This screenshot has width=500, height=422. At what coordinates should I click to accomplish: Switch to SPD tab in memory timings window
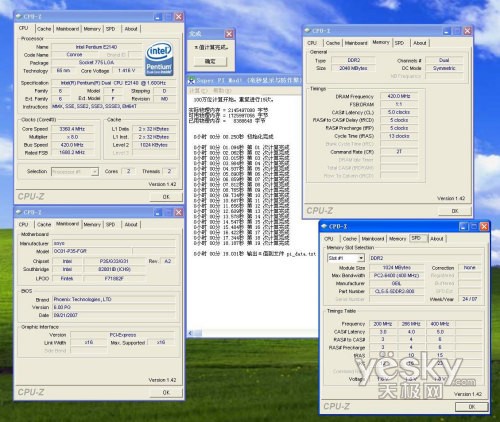[399, 43]
